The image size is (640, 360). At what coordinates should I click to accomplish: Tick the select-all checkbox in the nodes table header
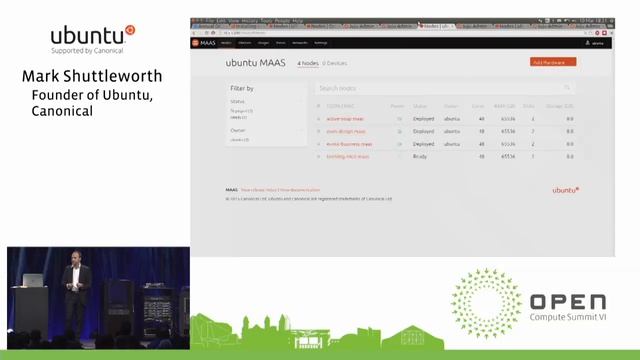pyautogui.click(x=319, y=106)
